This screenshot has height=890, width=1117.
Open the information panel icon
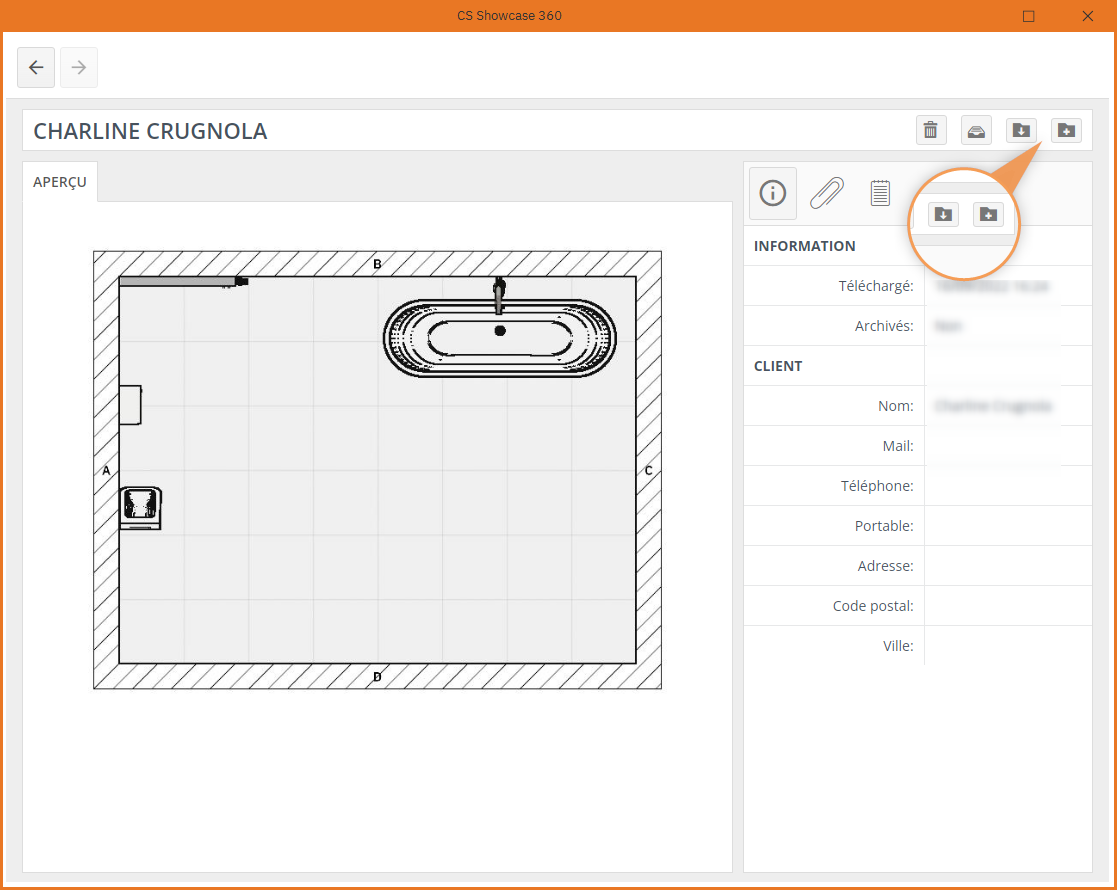click(x=773, y=193)
